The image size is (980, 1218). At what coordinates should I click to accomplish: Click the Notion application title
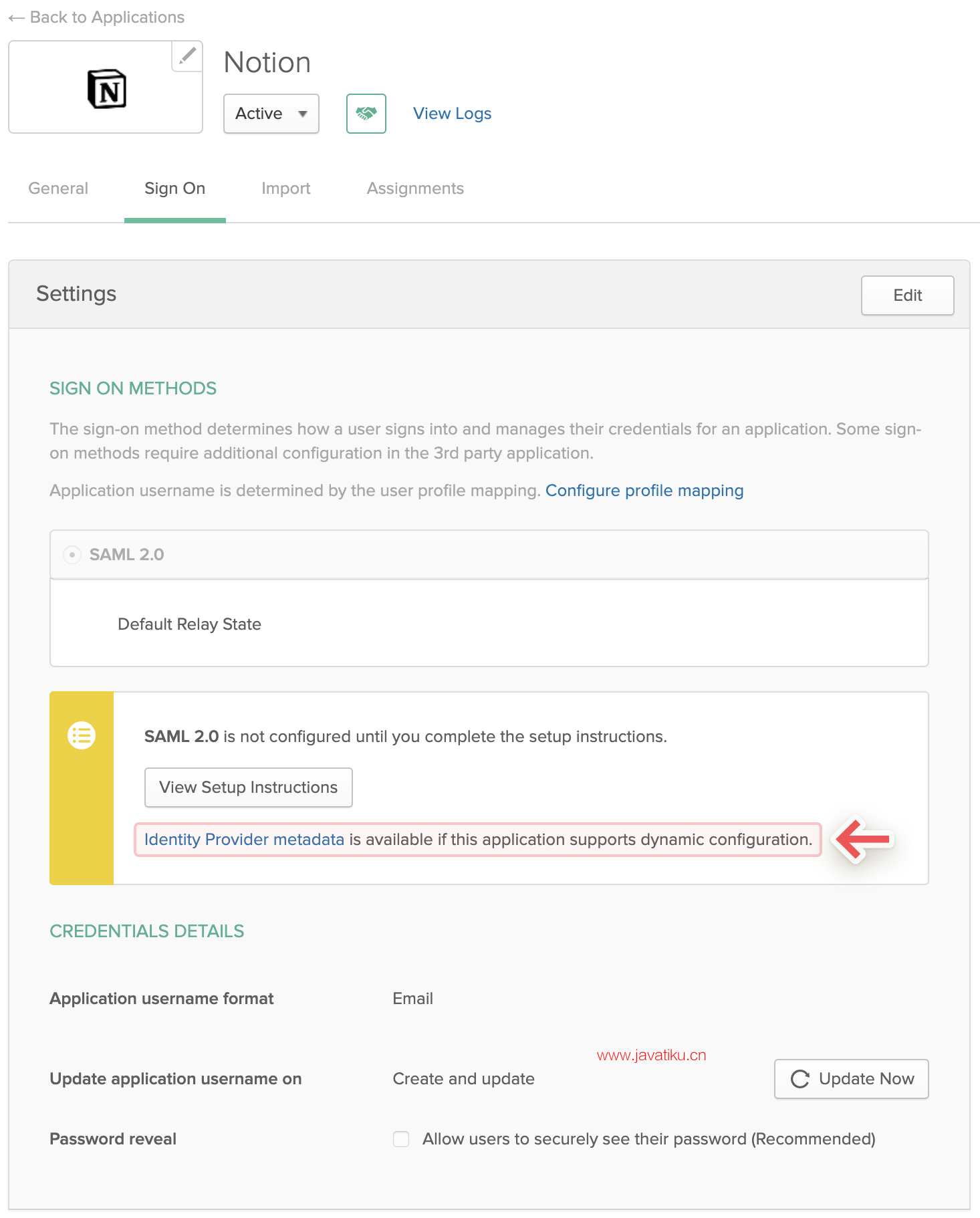267,63
